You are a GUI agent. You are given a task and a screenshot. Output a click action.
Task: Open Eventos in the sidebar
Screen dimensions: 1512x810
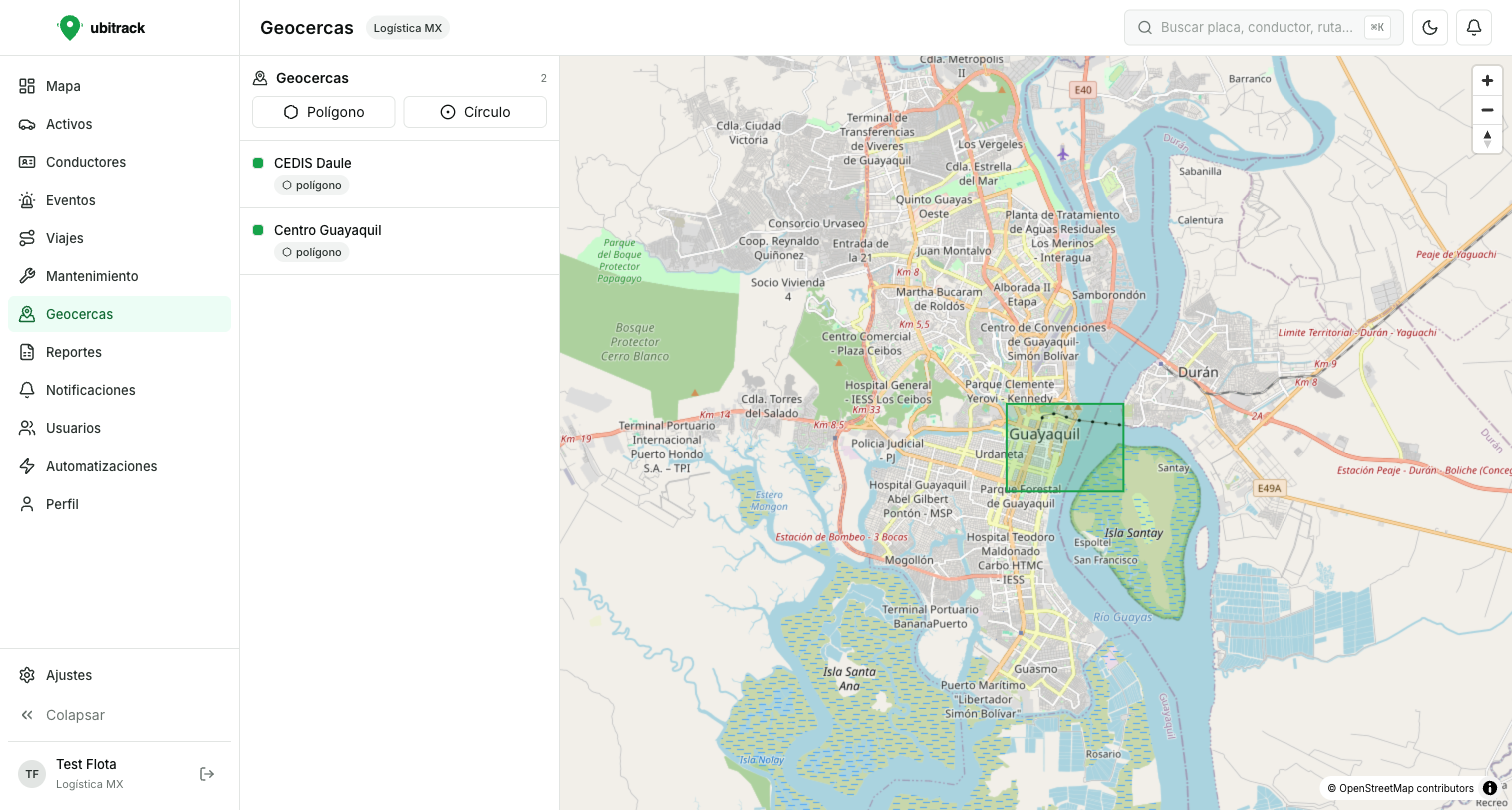(x=119, y=200)
